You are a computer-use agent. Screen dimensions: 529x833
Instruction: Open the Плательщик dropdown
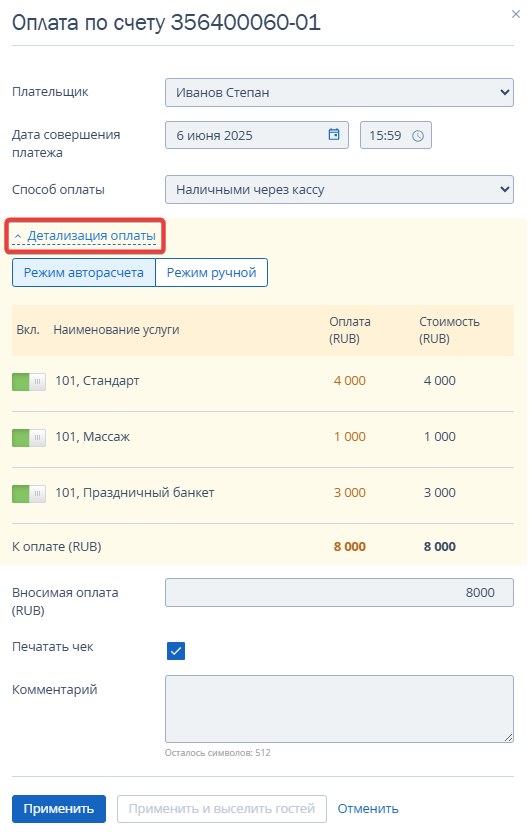[339, 92]
